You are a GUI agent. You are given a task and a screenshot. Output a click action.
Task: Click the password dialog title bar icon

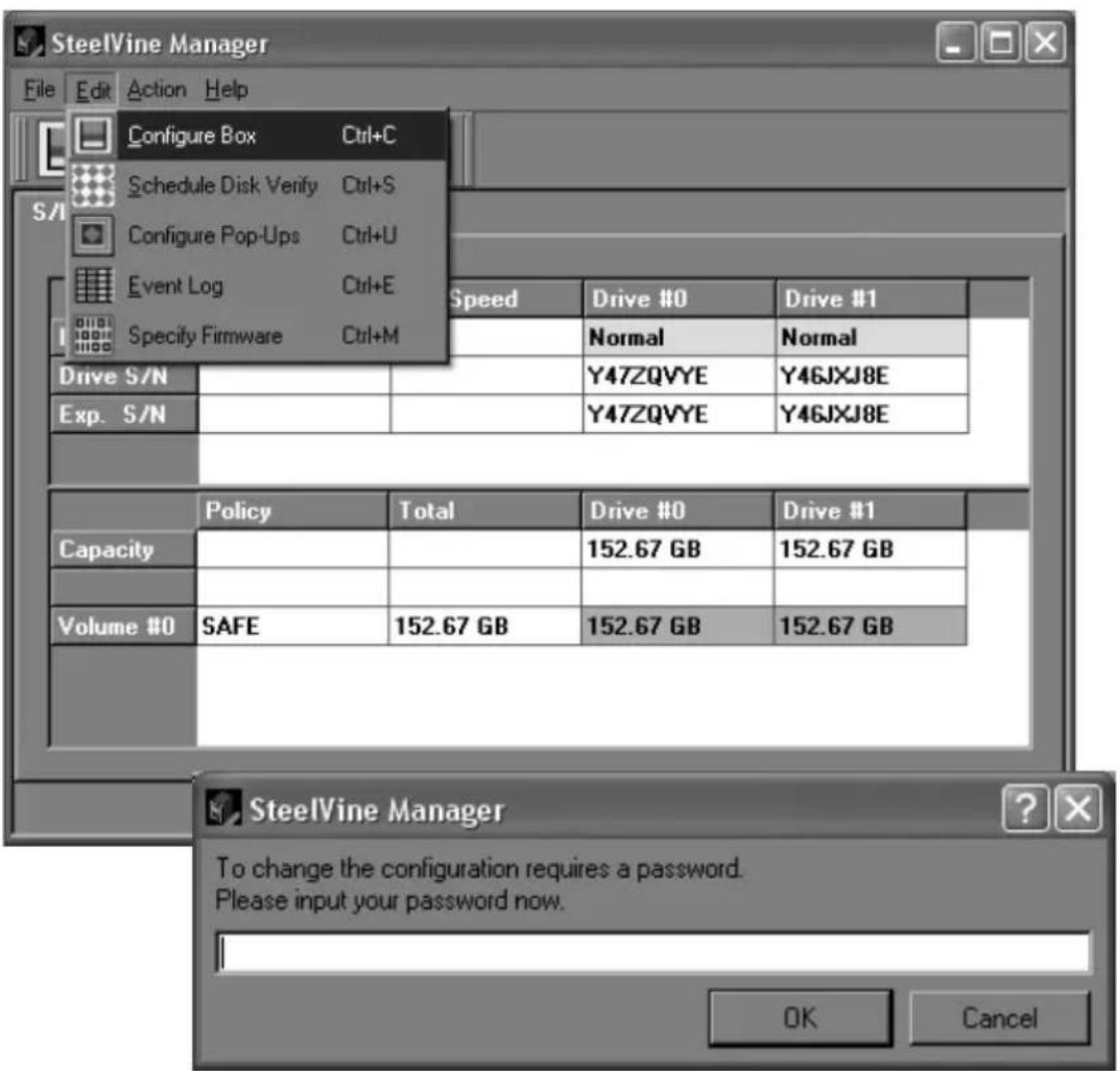(x=223, y=809)
